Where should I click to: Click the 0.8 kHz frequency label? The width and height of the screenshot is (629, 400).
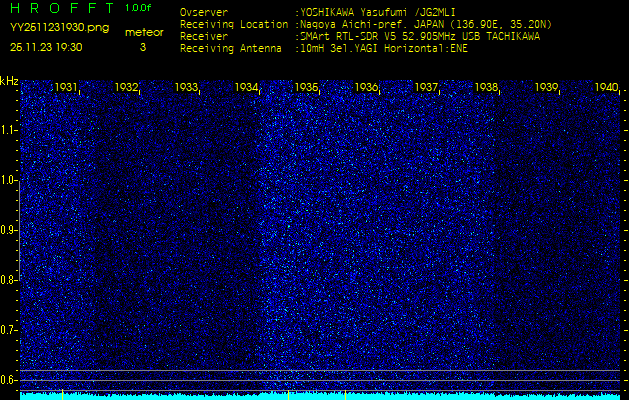pyautogui.click(x=9, y=280)
